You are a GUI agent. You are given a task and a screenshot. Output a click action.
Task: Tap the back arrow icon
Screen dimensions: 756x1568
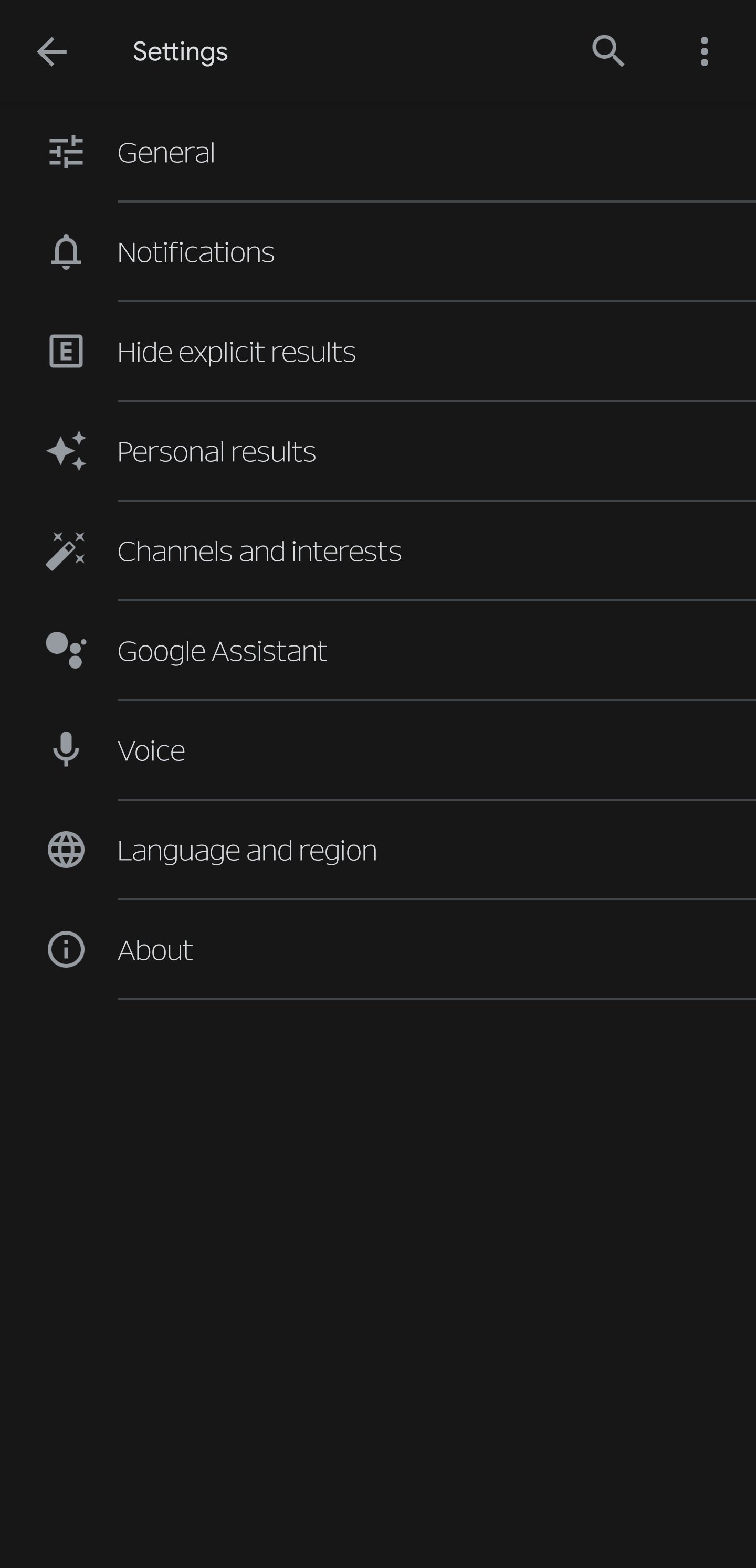(52, 52)
